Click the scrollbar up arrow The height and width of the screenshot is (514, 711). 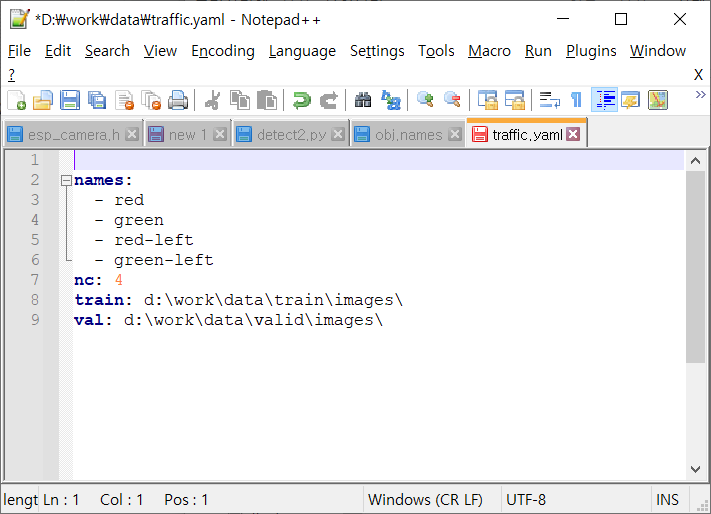pyautogui.click(x=695, y=161)
